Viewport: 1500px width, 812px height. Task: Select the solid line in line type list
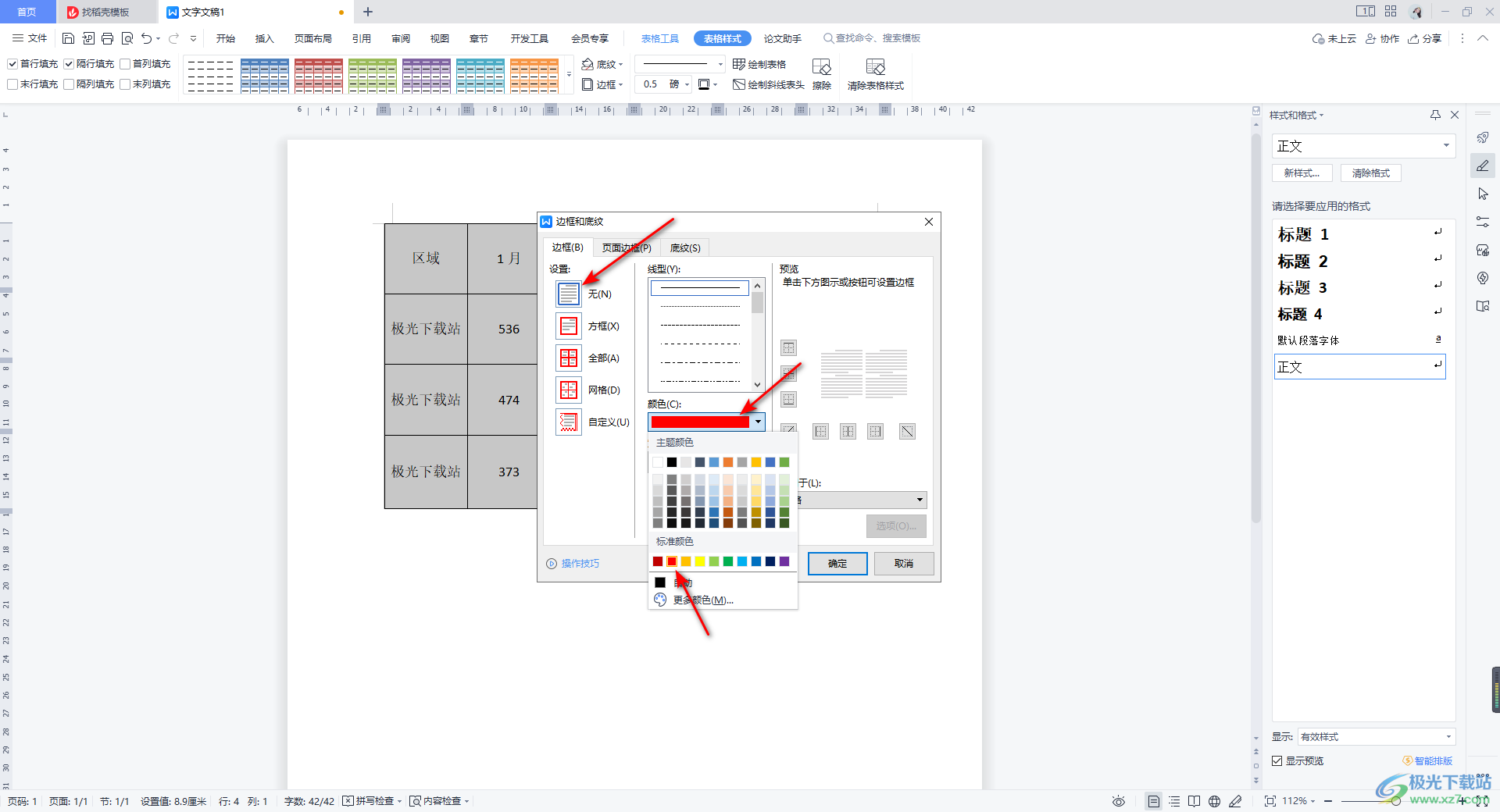tap(700, 288)
